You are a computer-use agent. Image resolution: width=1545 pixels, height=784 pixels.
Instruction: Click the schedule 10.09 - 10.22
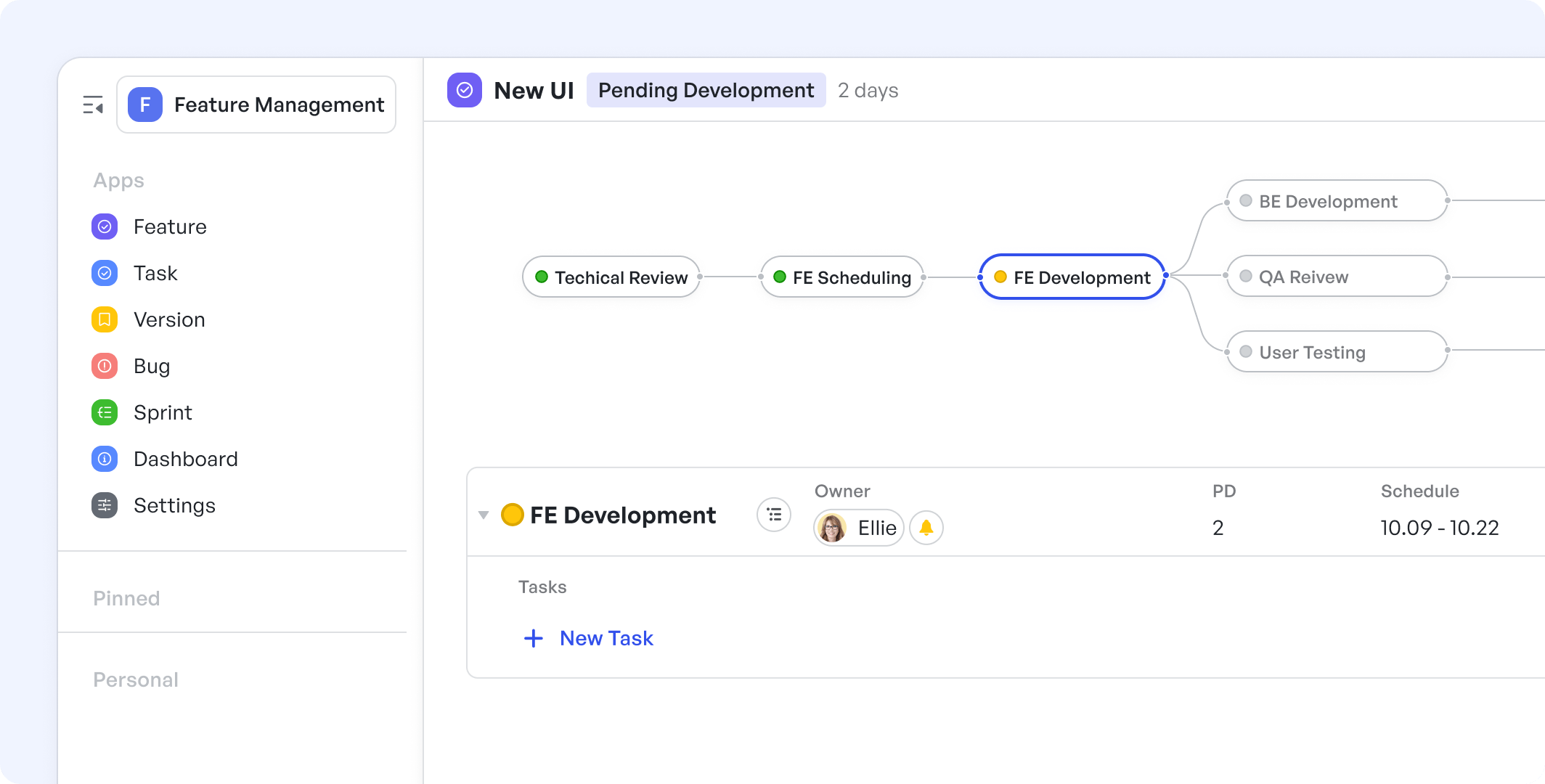pos(1439,528)
